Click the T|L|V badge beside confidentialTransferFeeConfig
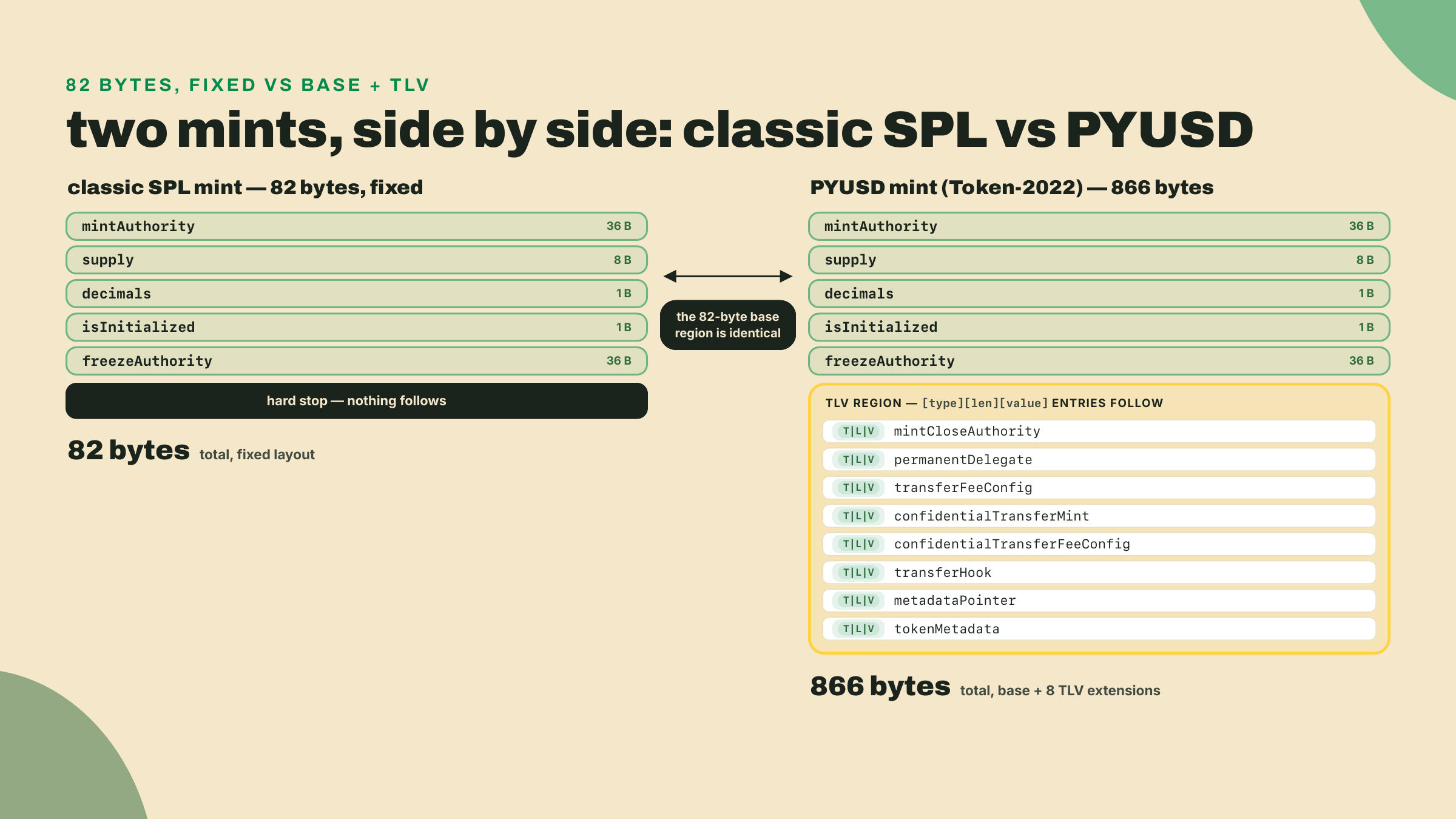This screenshot has height=819, width=1456. 858,544
